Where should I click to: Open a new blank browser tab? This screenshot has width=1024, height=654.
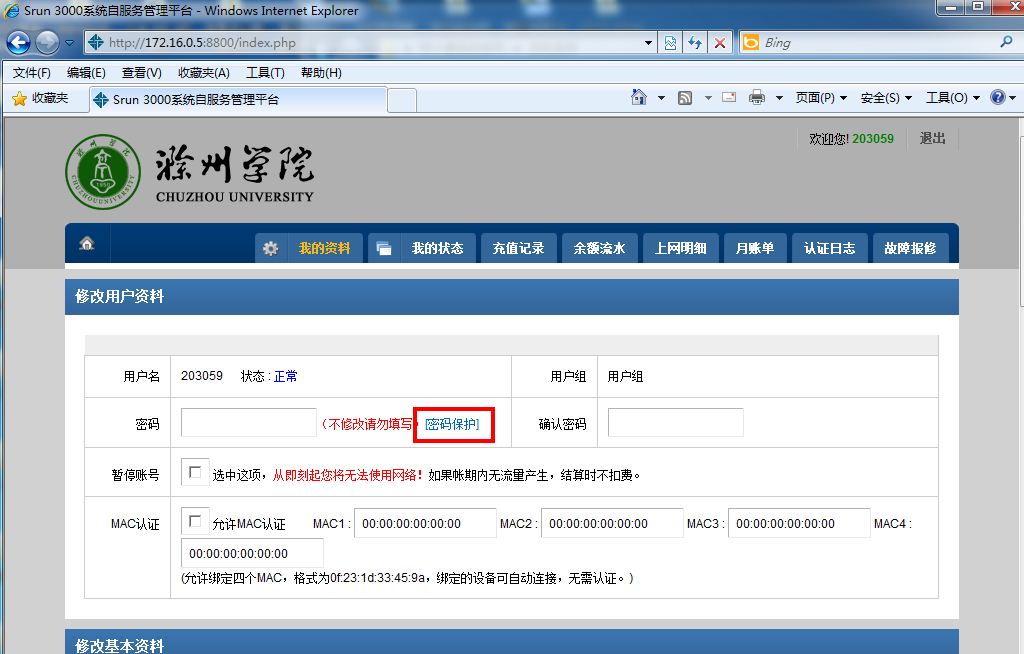[402, 101]
